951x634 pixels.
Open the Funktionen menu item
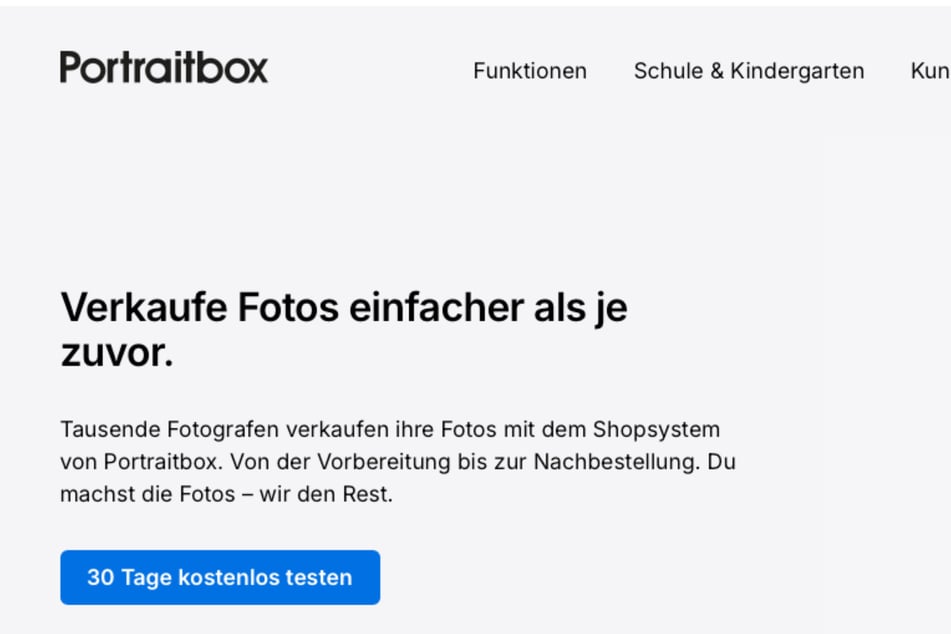(x=529, y=71)
